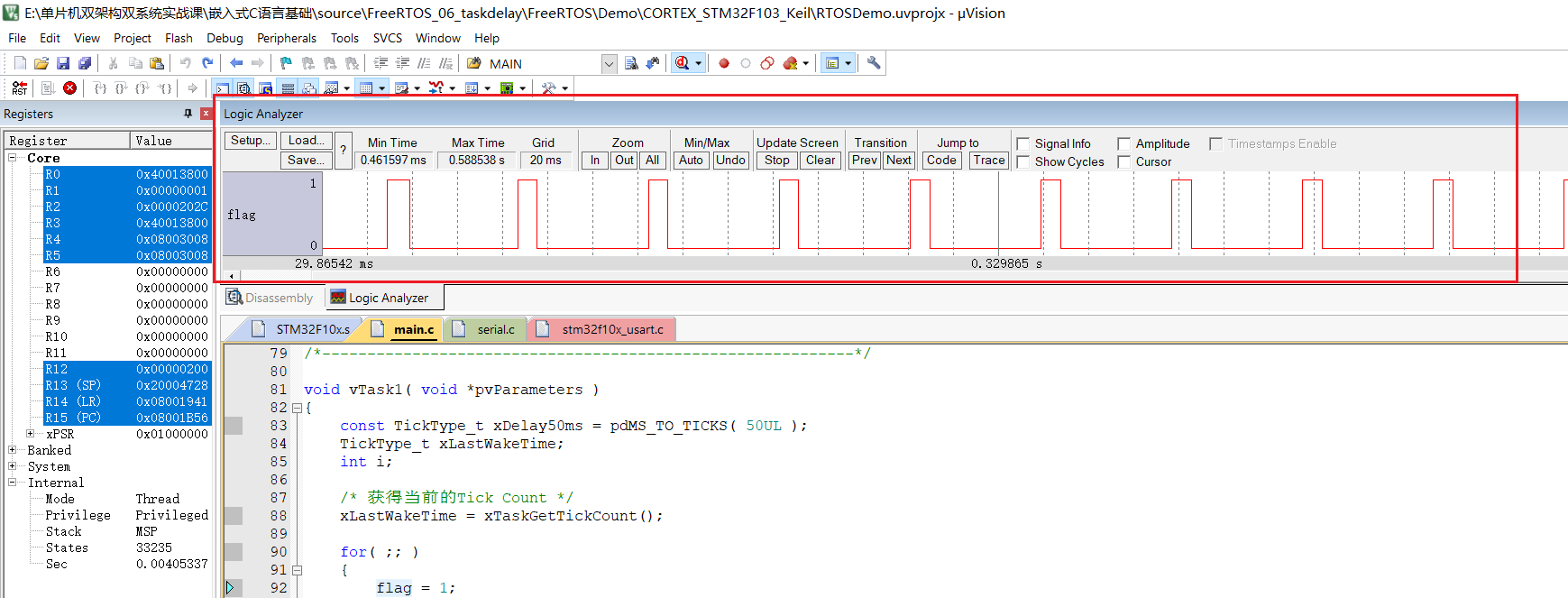The image size is (1568, 598).
Task: Stop code execution with red X icon
Action: click(69, 87)
